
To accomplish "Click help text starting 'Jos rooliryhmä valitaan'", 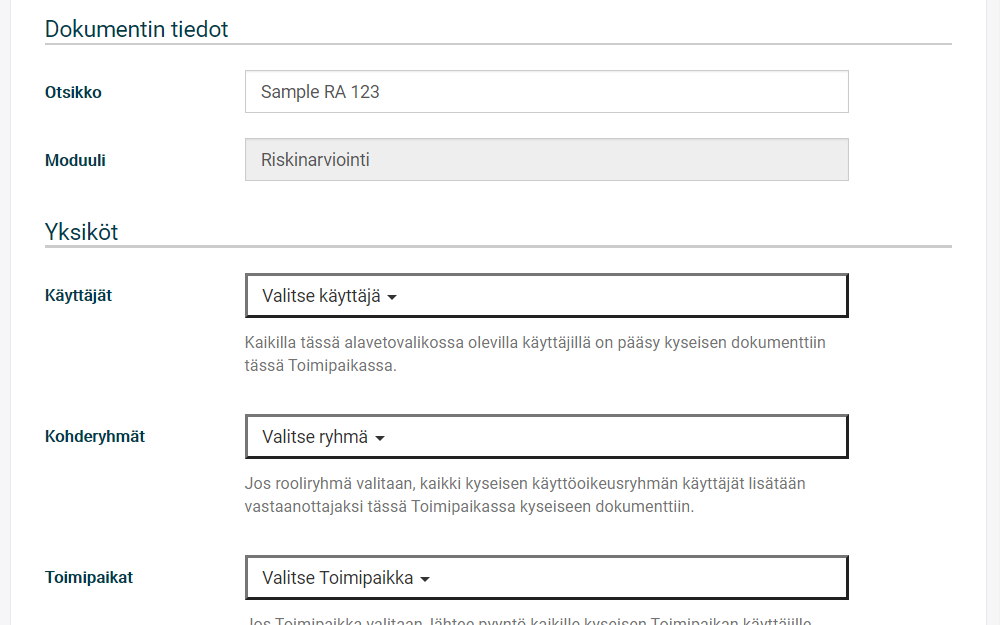I will tap(525, 495).
